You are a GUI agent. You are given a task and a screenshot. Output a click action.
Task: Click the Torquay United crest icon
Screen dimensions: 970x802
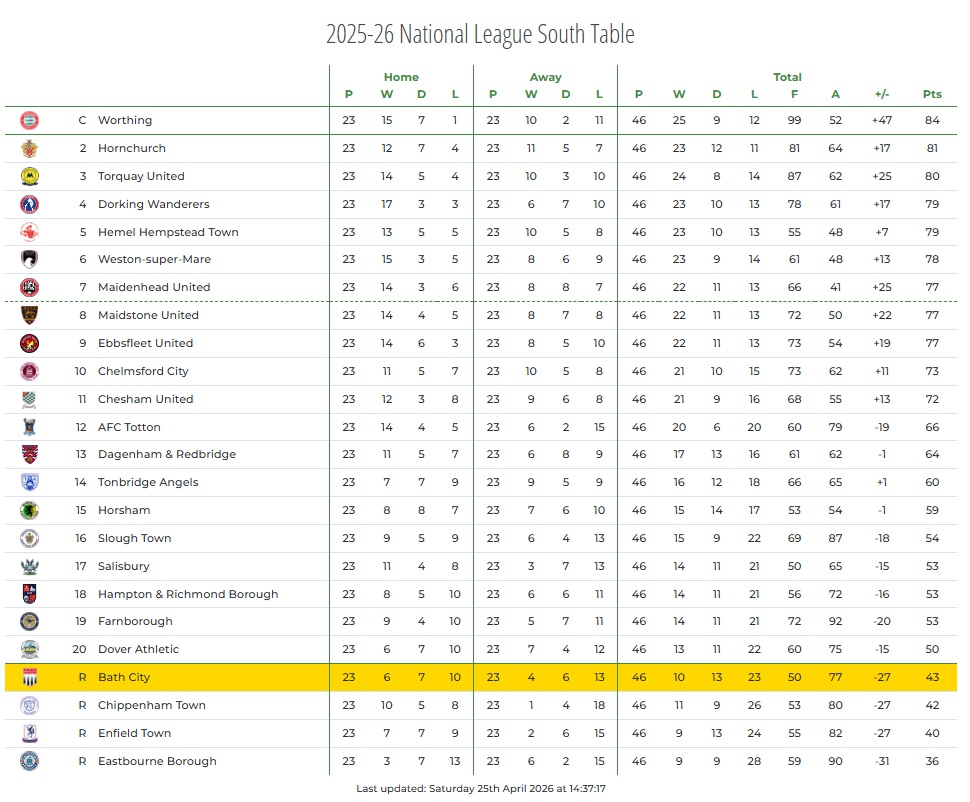coord(30,176)
